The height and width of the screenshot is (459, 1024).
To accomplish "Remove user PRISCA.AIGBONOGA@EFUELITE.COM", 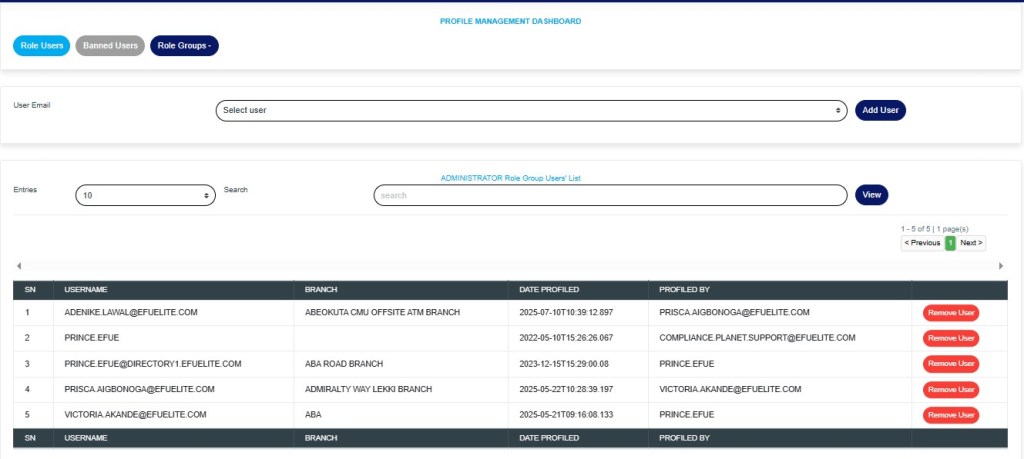I will (x=950, y=389).
